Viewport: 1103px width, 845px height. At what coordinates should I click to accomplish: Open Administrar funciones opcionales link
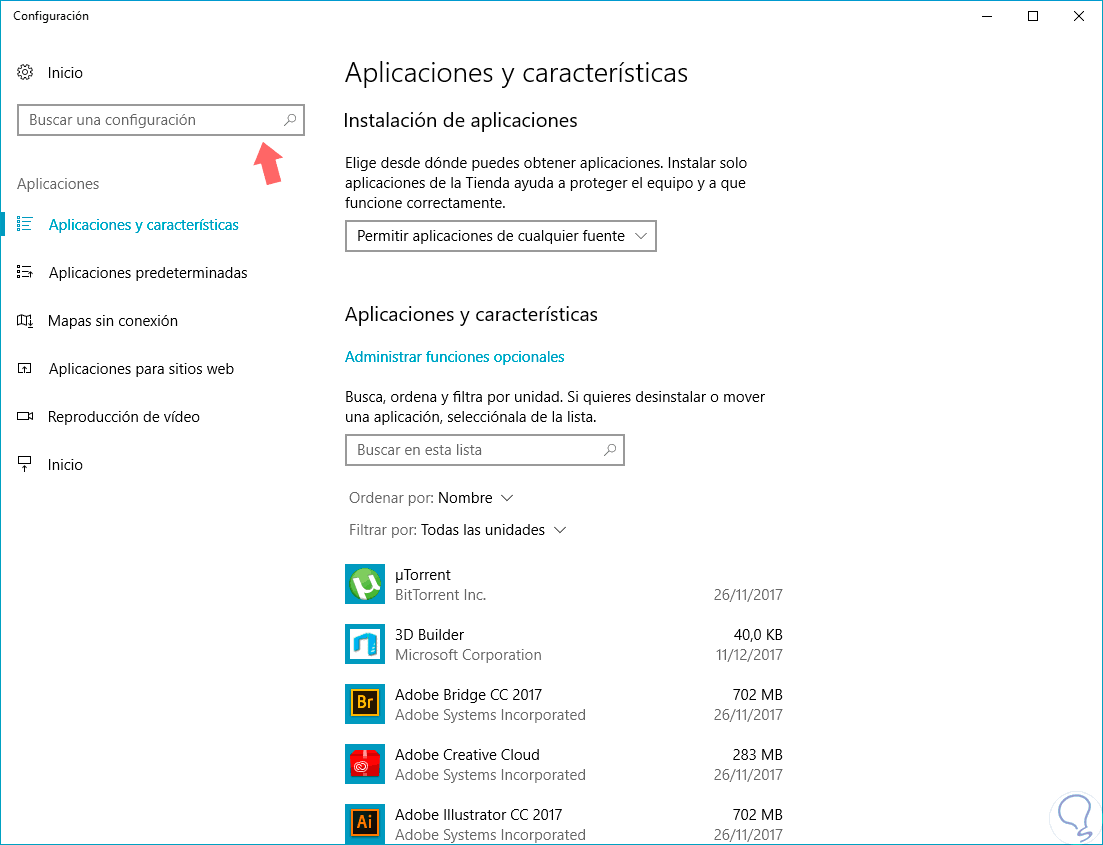click(454, 357)
